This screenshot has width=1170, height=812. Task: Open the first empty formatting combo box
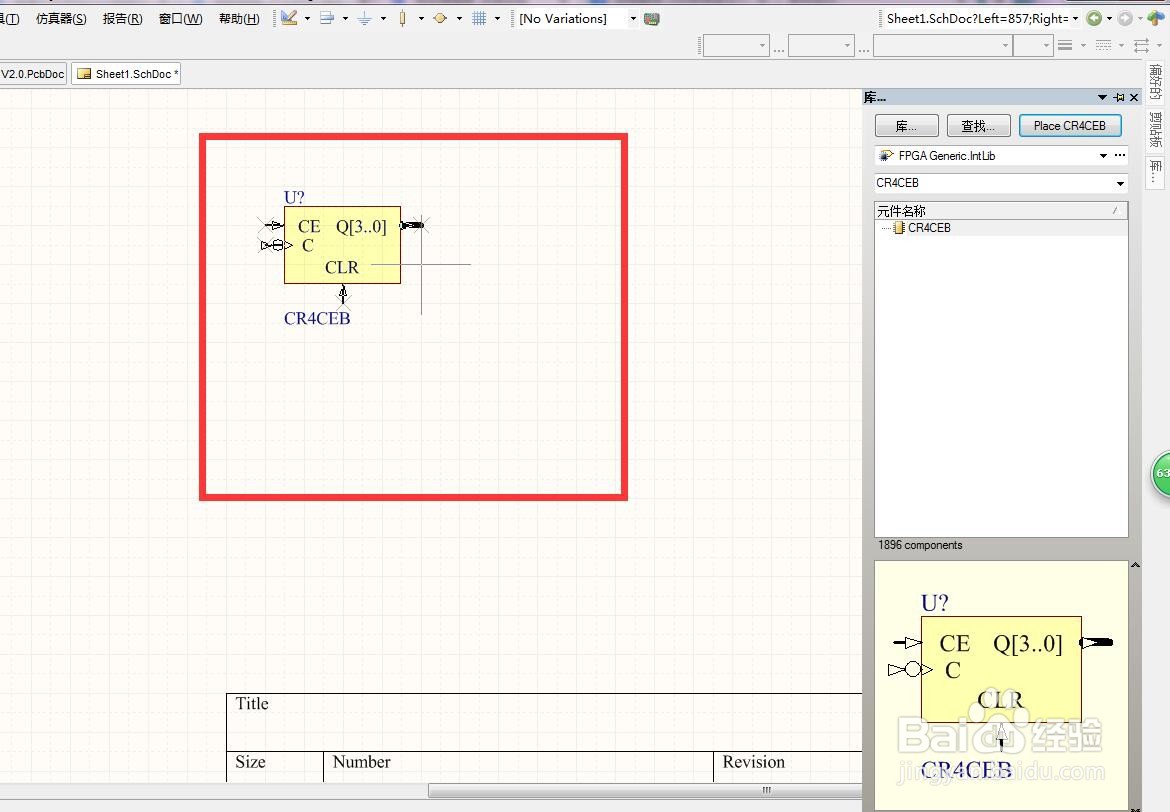coord(736,46)
